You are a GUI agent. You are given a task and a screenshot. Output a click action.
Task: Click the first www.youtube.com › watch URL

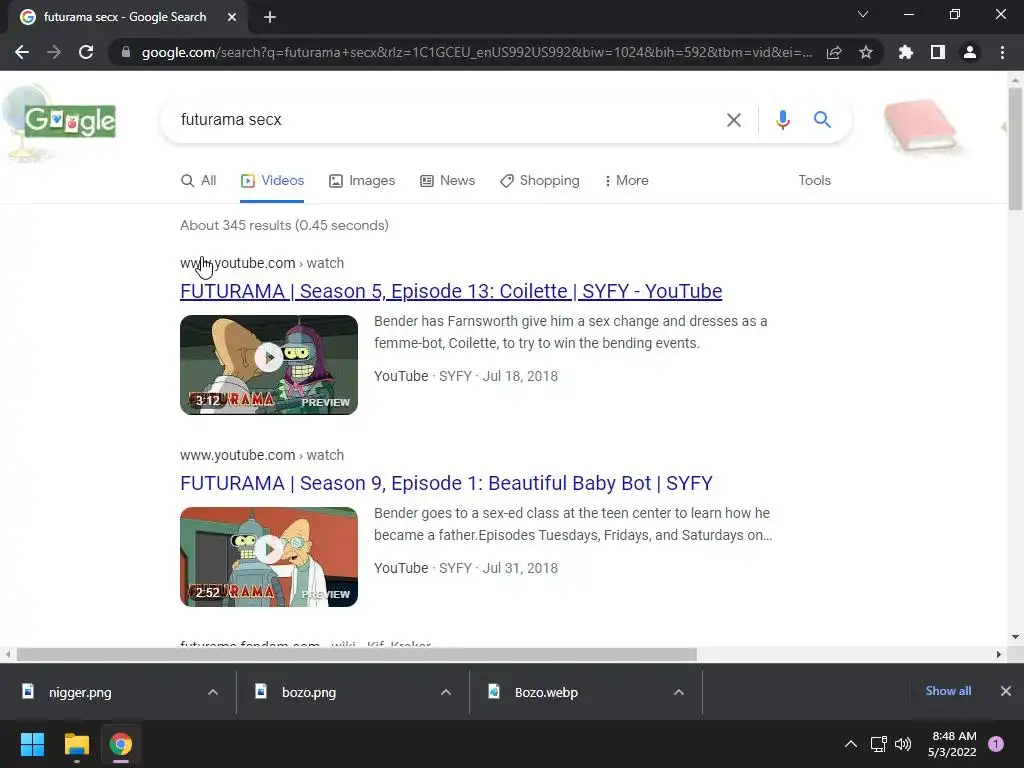coord(262,263)
